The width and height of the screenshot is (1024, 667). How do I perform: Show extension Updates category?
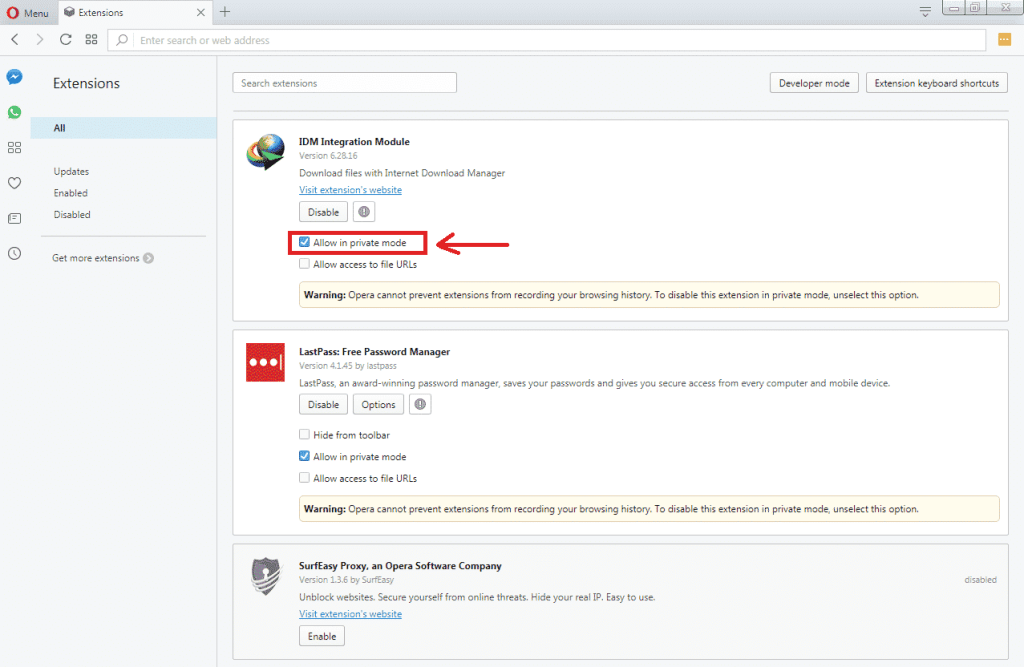pos(71,171)
